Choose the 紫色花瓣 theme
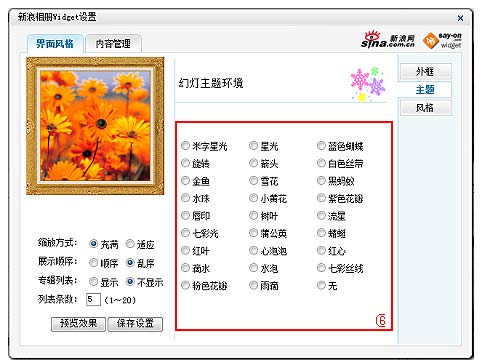The image size is (482, 362). point(321,198)
